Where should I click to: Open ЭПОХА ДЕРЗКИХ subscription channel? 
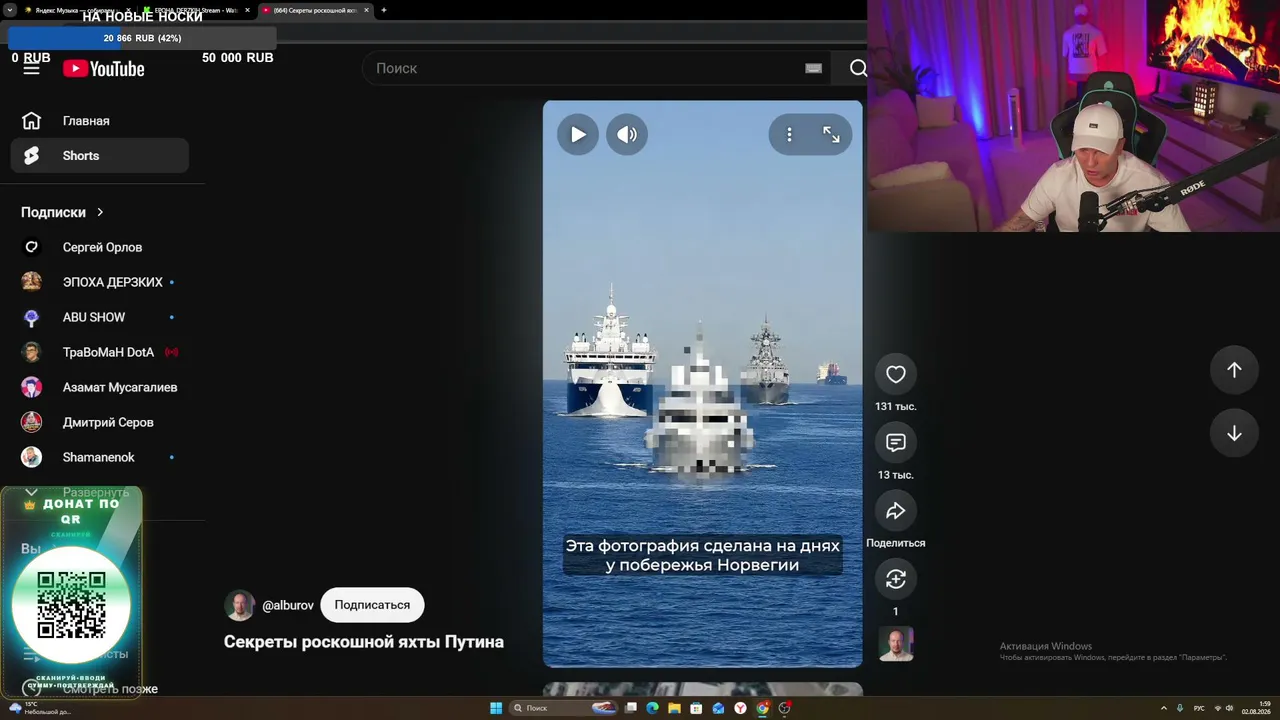99,282
